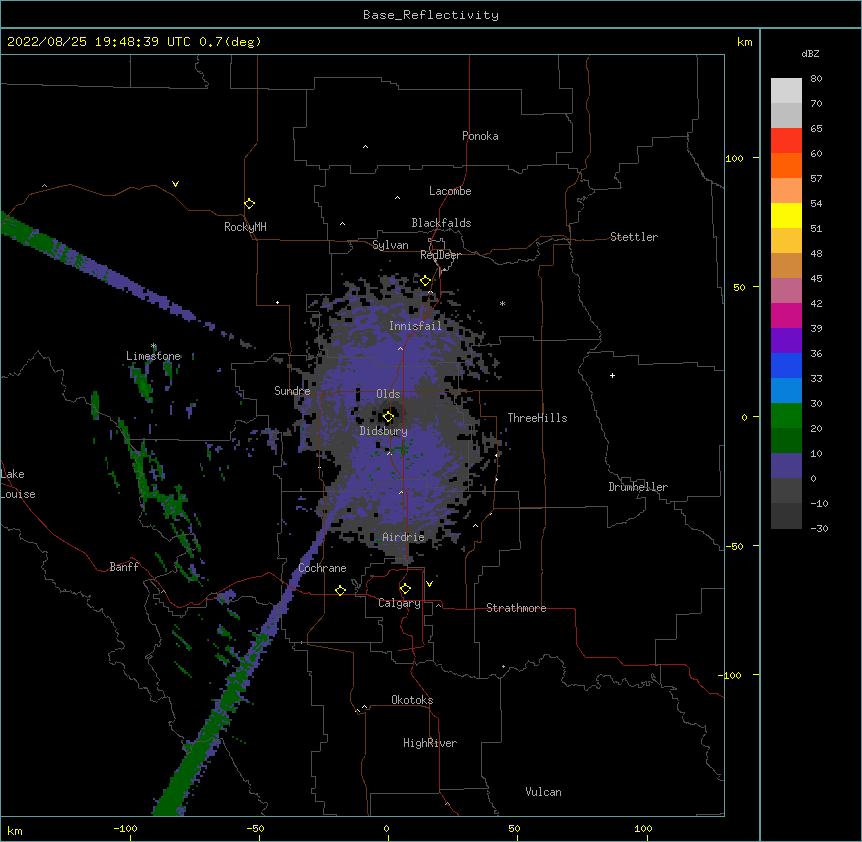This screenshot has height=842, width=862.
Task: Click the ThreeHills label
Action: [x=538, y=418]
